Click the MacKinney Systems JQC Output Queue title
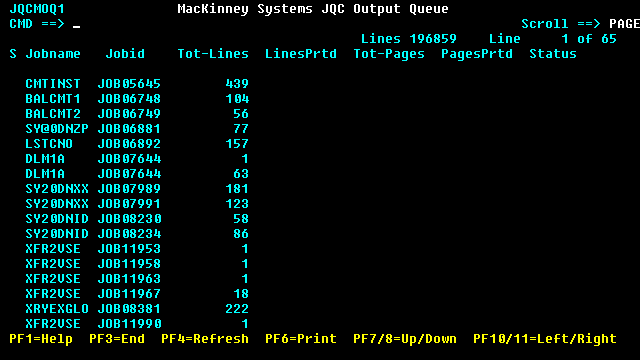640x360 pixels. point(313,9)
